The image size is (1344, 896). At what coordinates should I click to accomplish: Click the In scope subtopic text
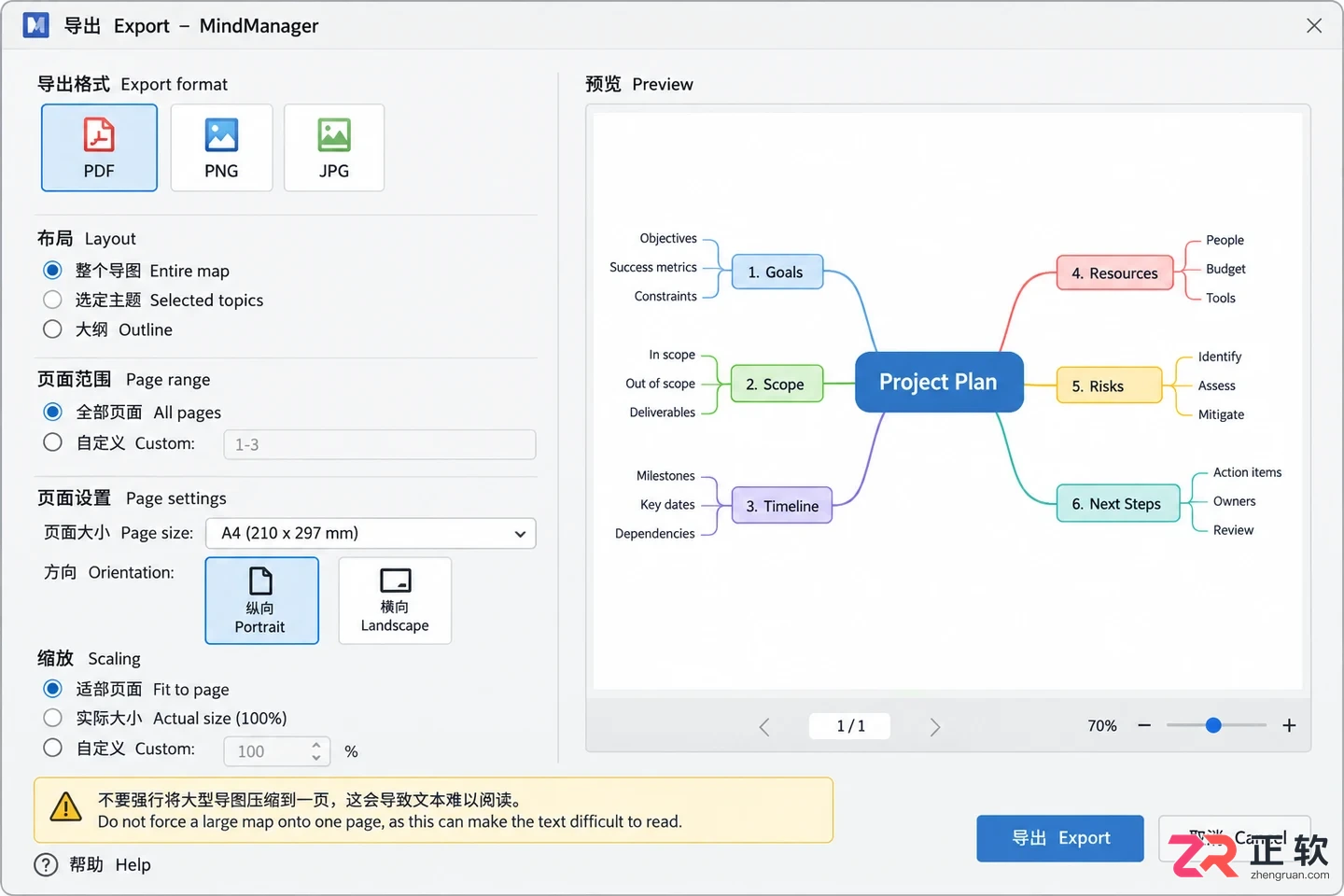click(x=672, y=355)
